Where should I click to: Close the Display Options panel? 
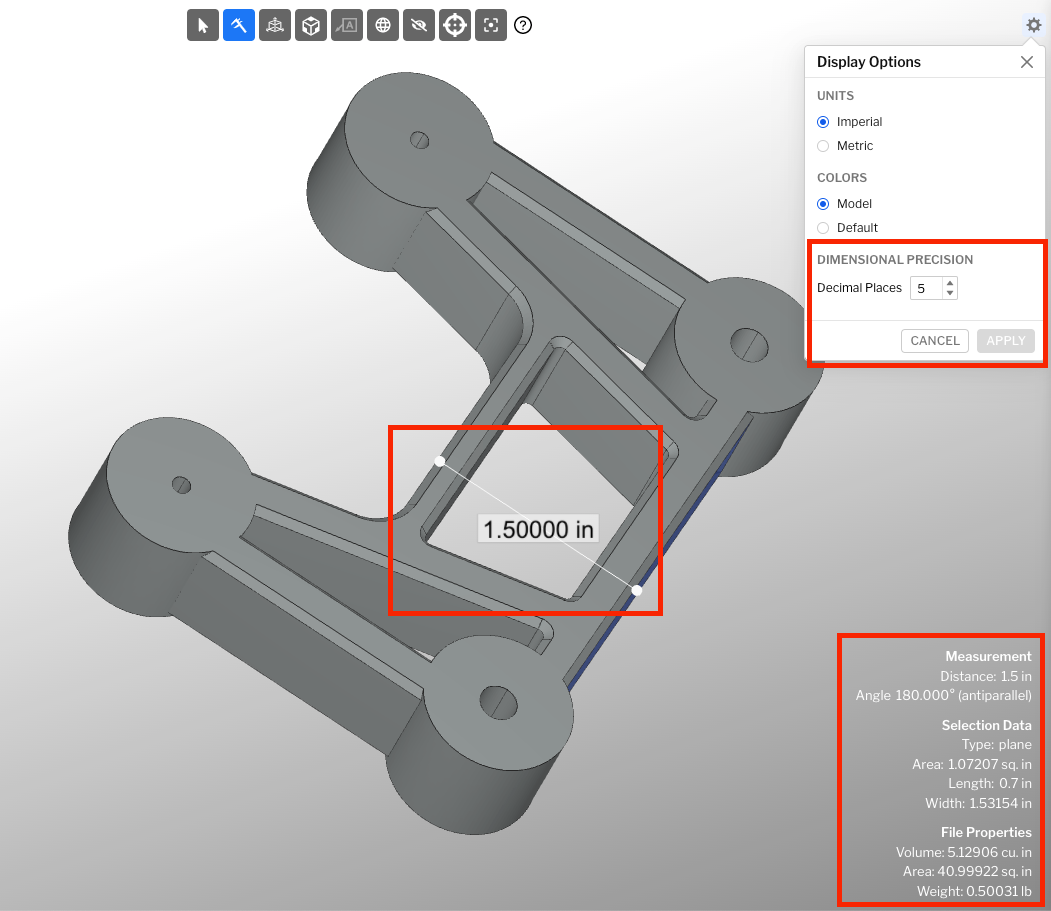[x=1026, y=61]
